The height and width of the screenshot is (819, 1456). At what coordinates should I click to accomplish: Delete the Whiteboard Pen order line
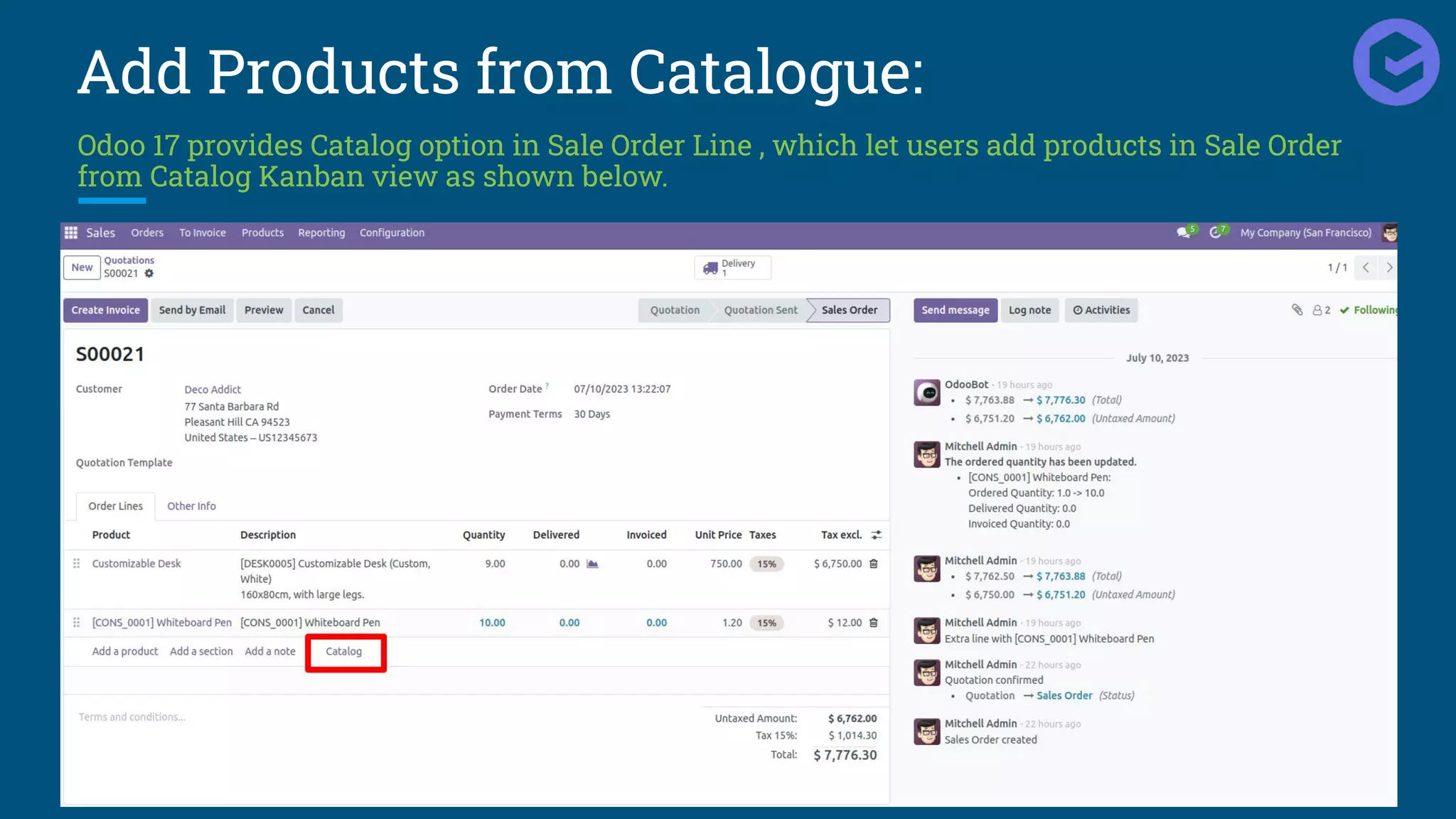point(874,623)
